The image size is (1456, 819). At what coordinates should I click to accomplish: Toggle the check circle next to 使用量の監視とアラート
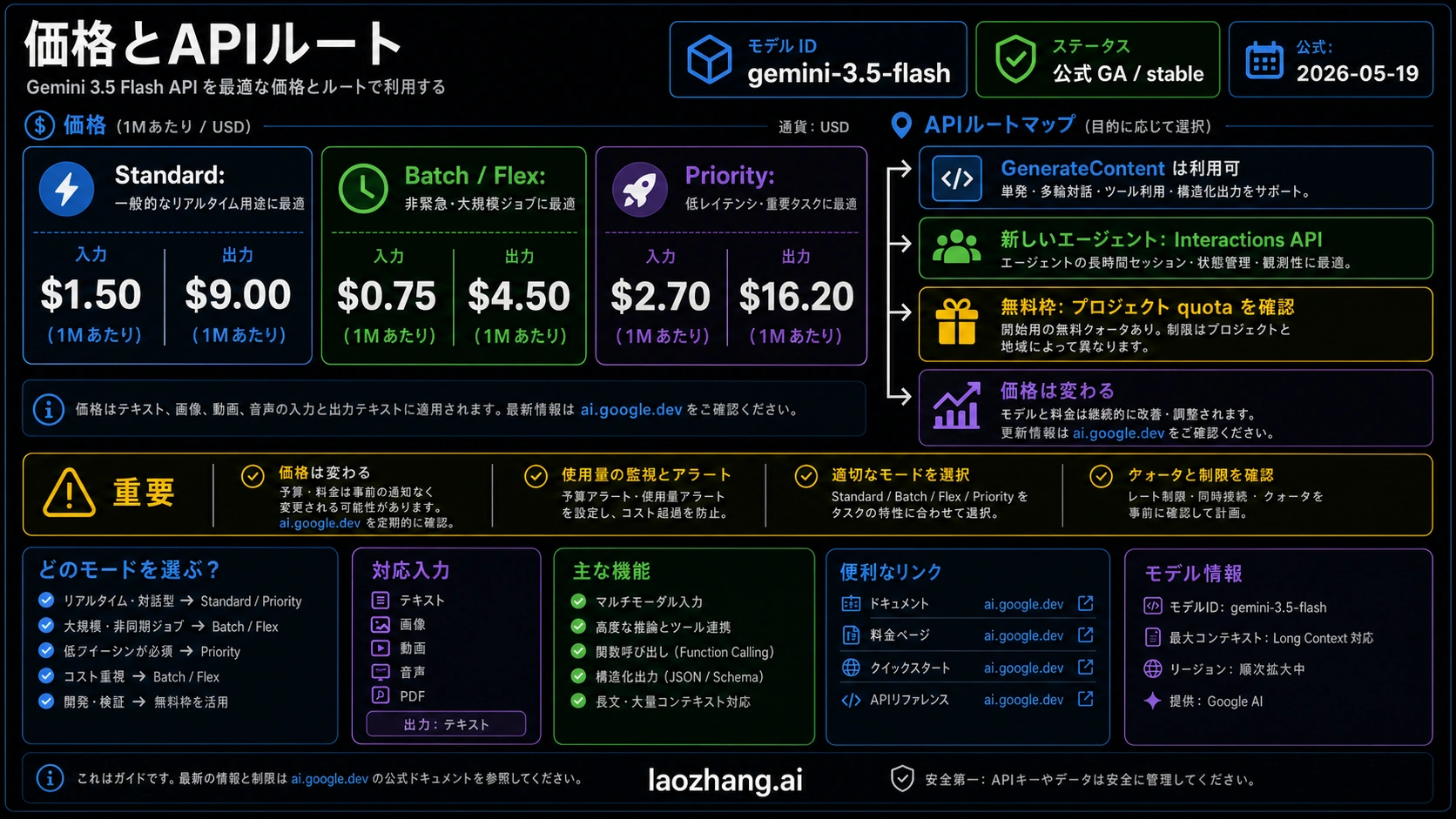click(536, 476)
